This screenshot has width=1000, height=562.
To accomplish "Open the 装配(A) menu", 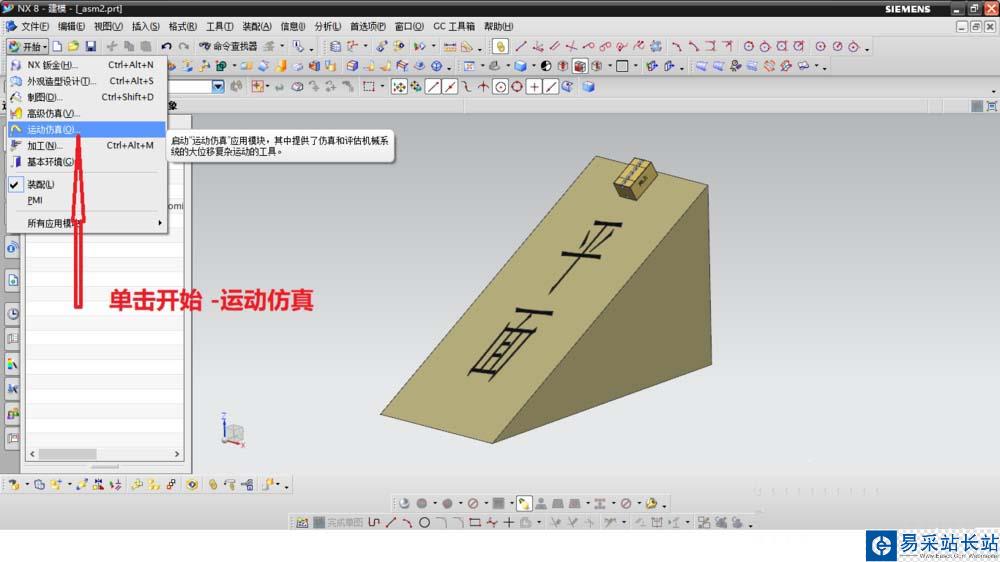I will pyautogui.click(x=256, y=26).
